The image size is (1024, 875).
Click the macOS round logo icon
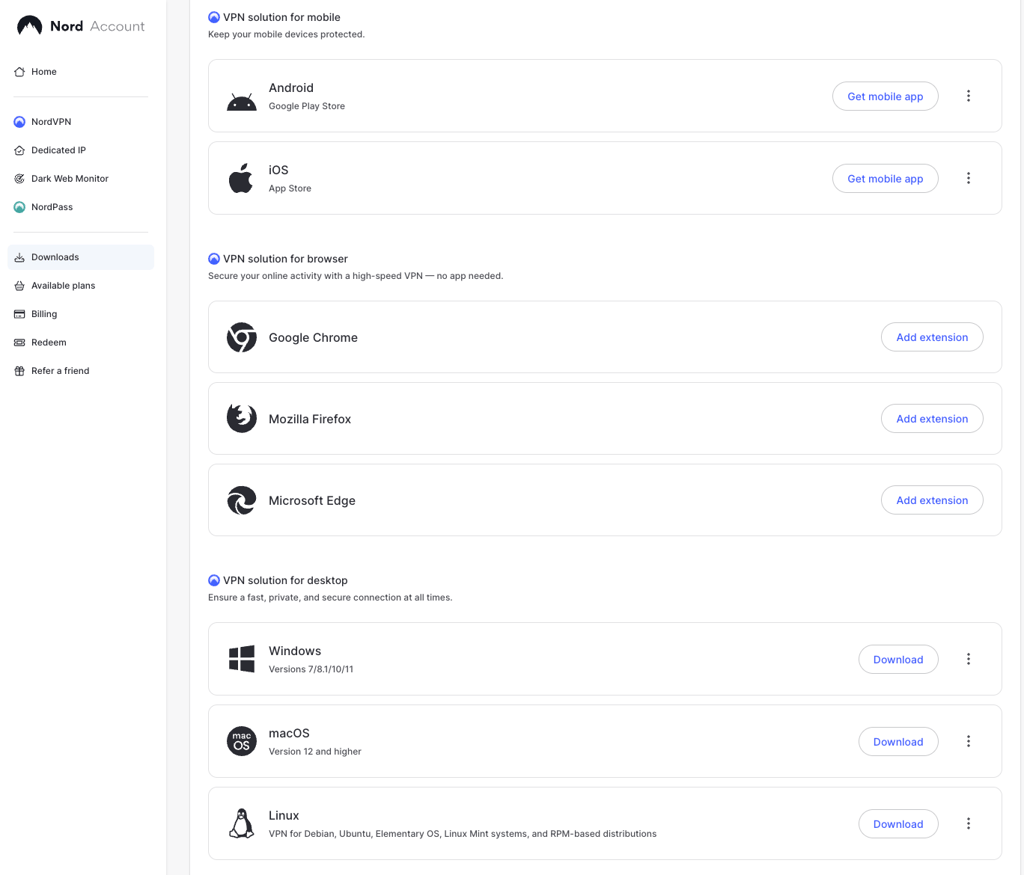click(242, 741)
